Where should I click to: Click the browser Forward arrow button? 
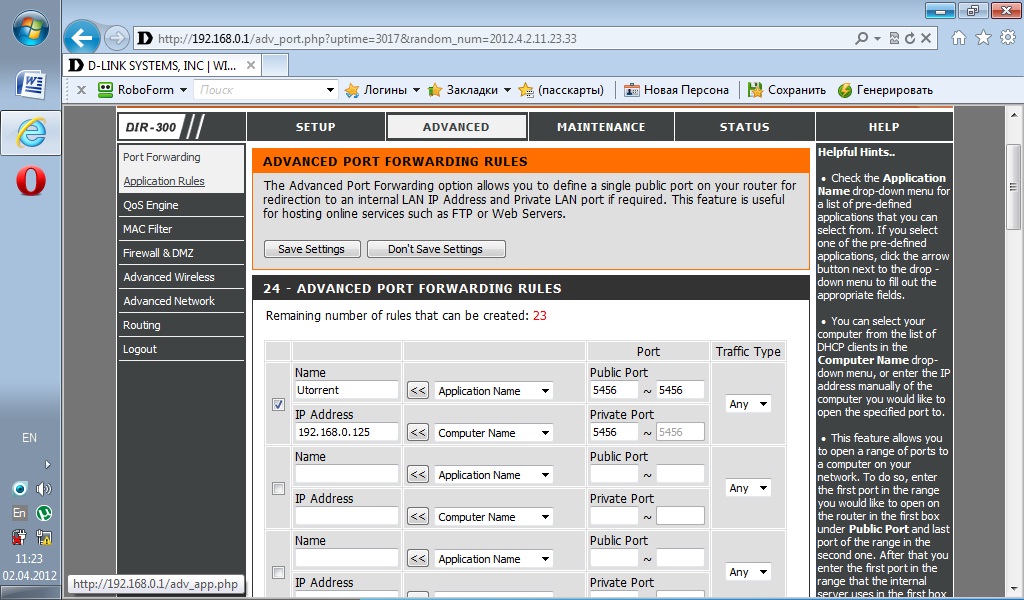point(116,38)
